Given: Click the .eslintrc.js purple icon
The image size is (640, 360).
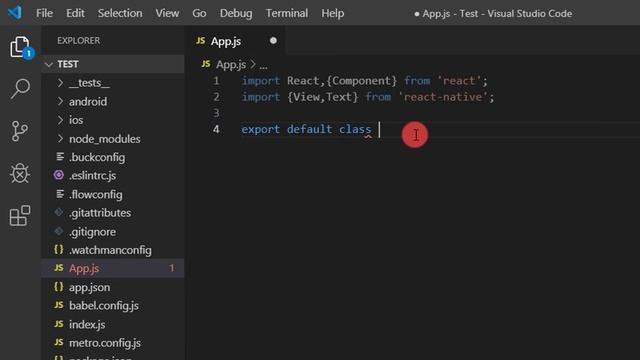Looking at the screenshot, I should [x=59, y=175].
